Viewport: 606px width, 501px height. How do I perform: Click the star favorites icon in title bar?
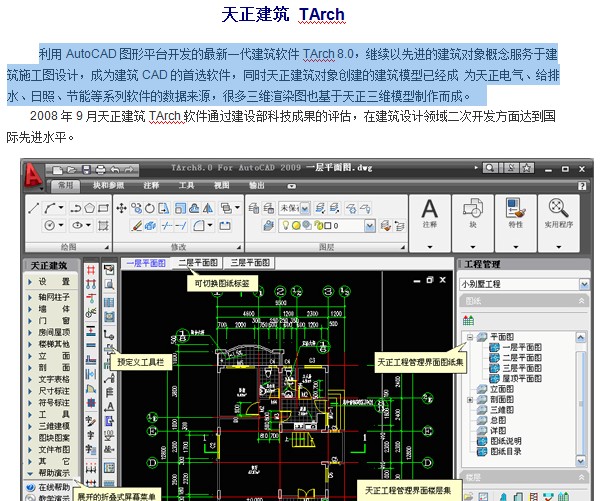coord(526,168)
